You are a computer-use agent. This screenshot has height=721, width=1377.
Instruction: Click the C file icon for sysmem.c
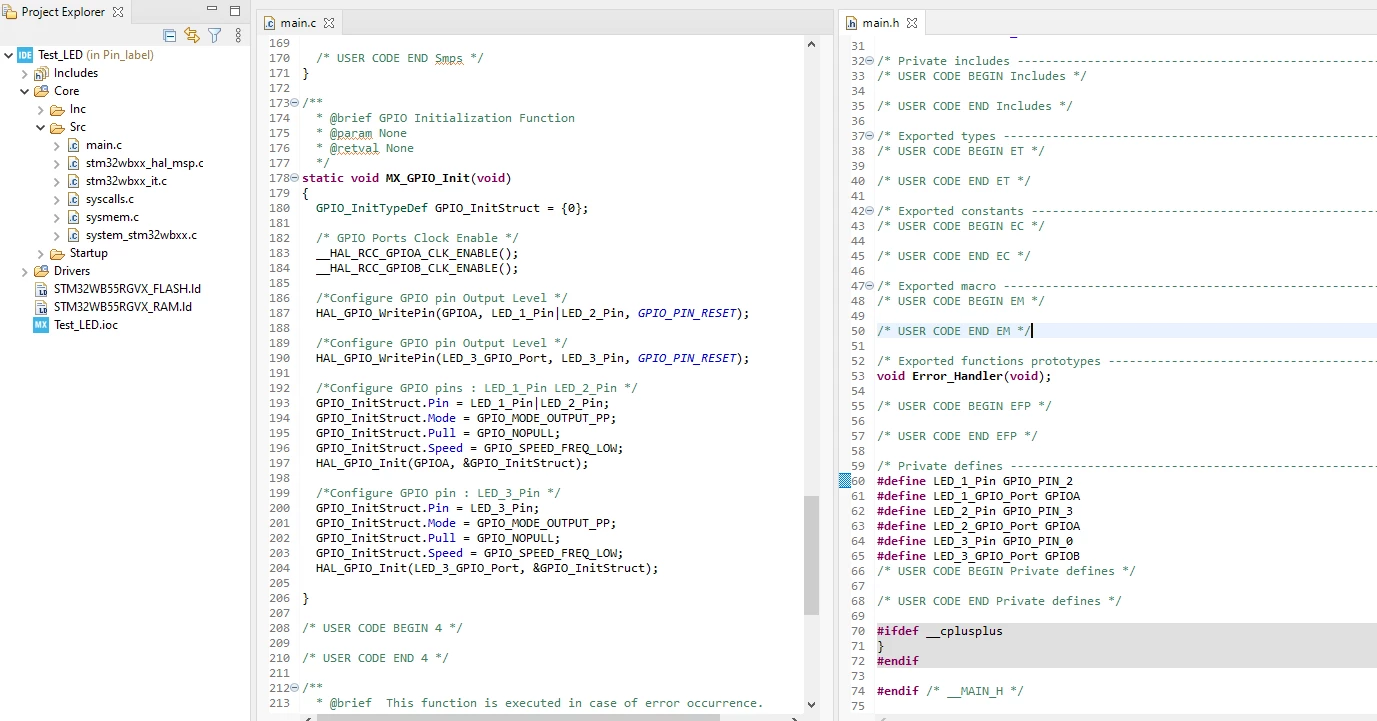tap(73, 217)
